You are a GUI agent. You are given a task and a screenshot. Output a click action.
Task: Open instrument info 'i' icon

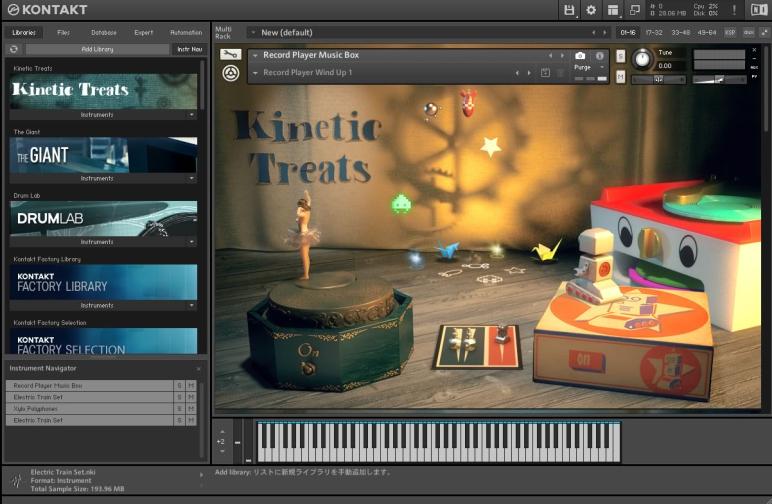coord(600,56)
